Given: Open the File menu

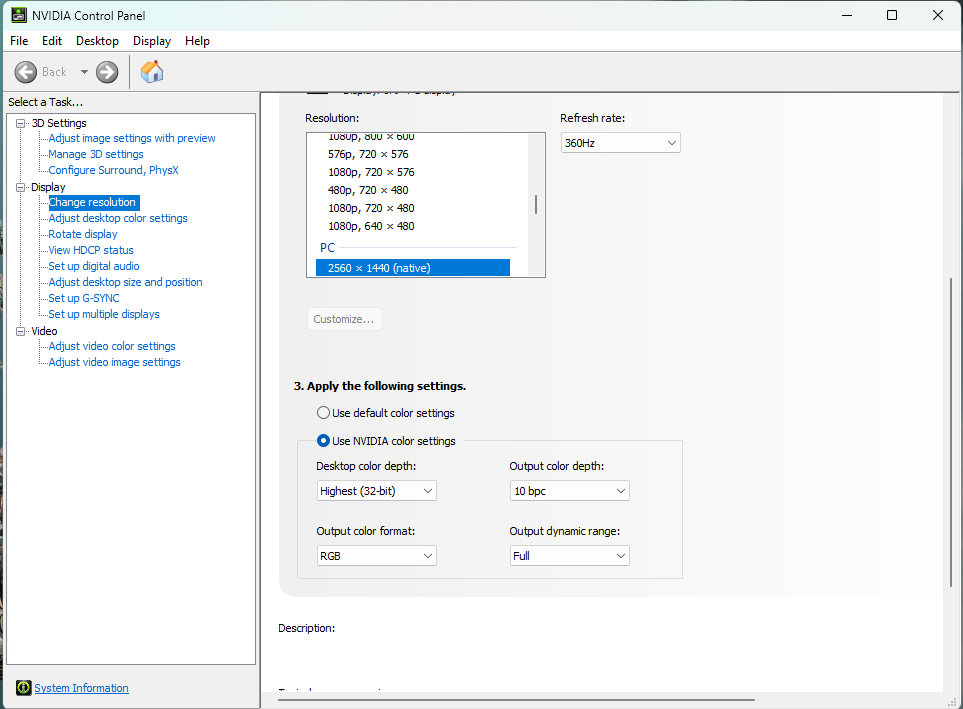Looking at the screenshot, I should [x=19, y=41].
